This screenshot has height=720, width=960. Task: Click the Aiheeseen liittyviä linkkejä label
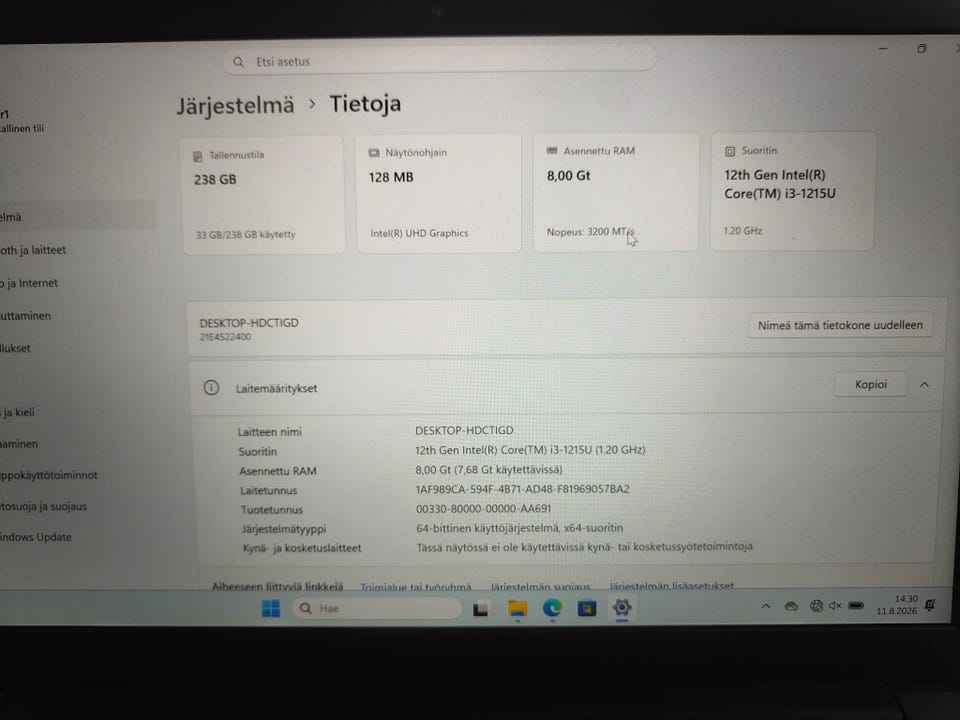click(x=277, y=587)
